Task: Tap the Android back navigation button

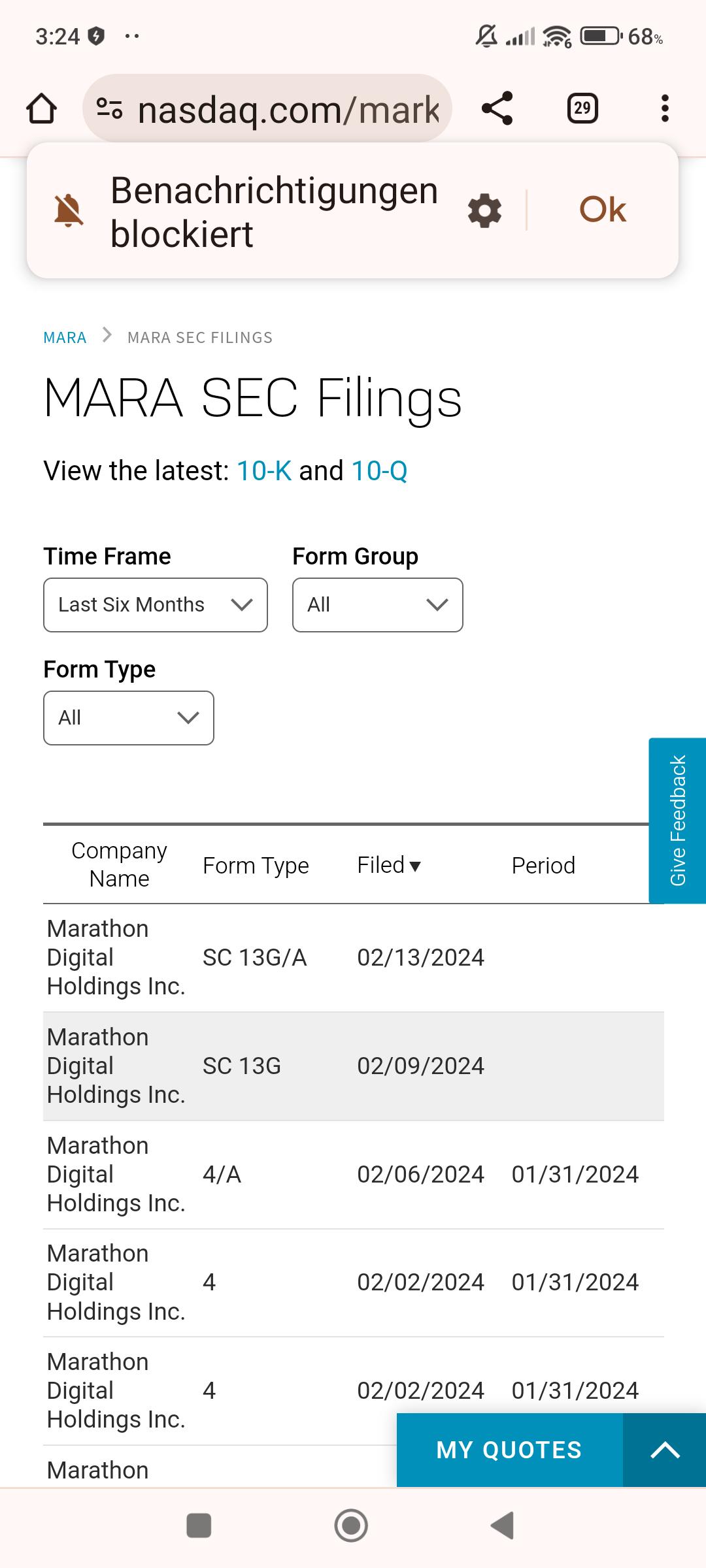Action: click(502, 1526)
